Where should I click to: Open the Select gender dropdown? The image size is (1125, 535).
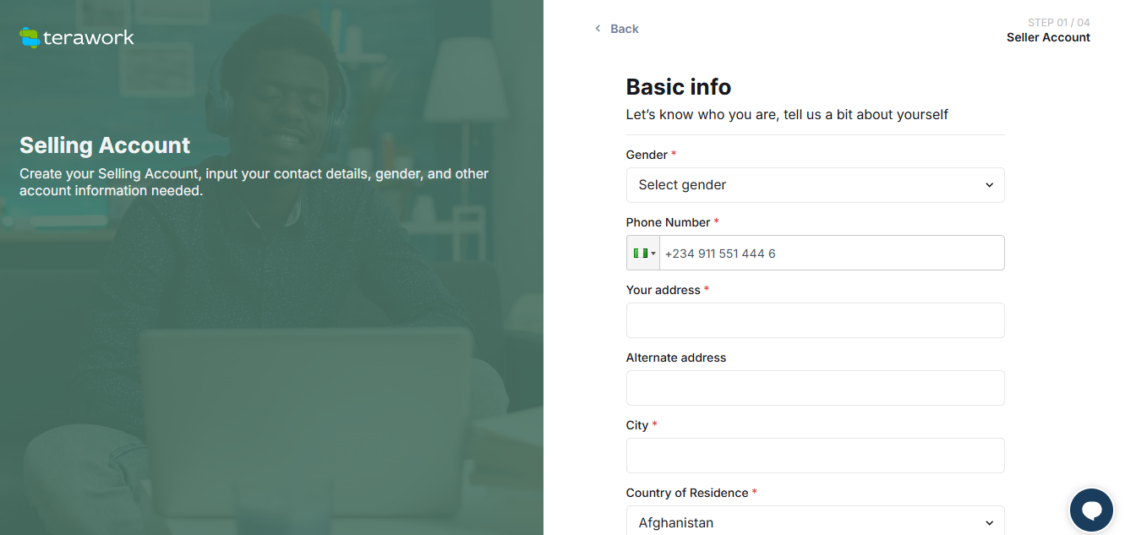[x=815, y=185]
